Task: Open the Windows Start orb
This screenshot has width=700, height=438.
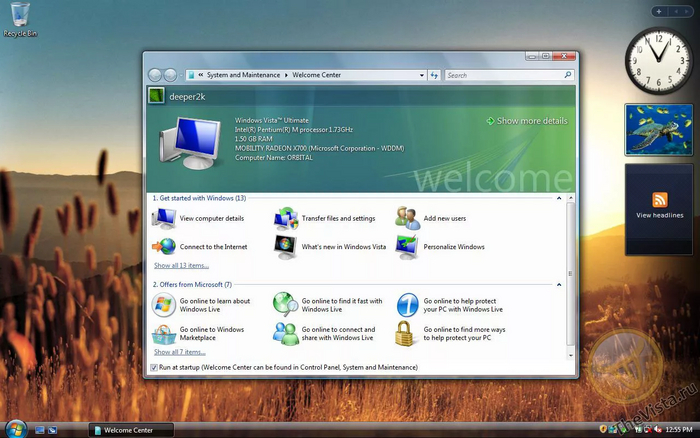Action: tap(16, 430)
